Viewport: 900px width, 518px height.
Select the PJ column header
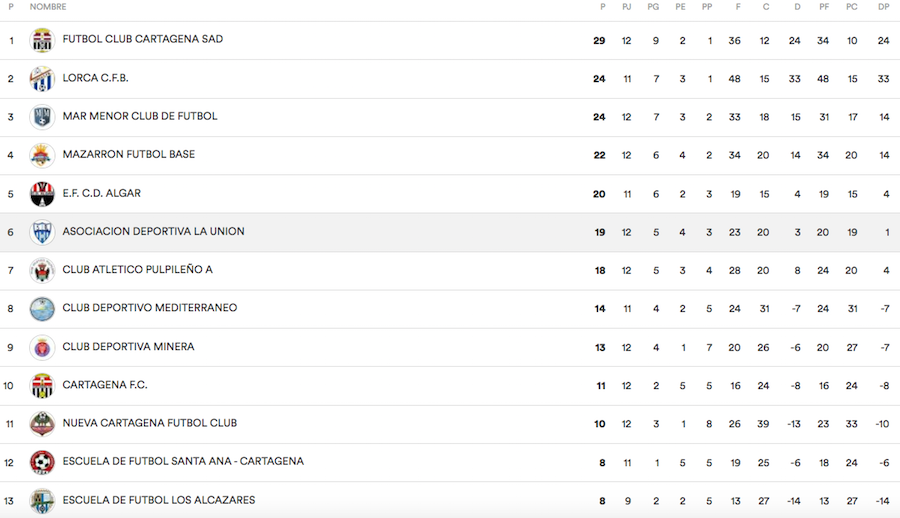627,7
